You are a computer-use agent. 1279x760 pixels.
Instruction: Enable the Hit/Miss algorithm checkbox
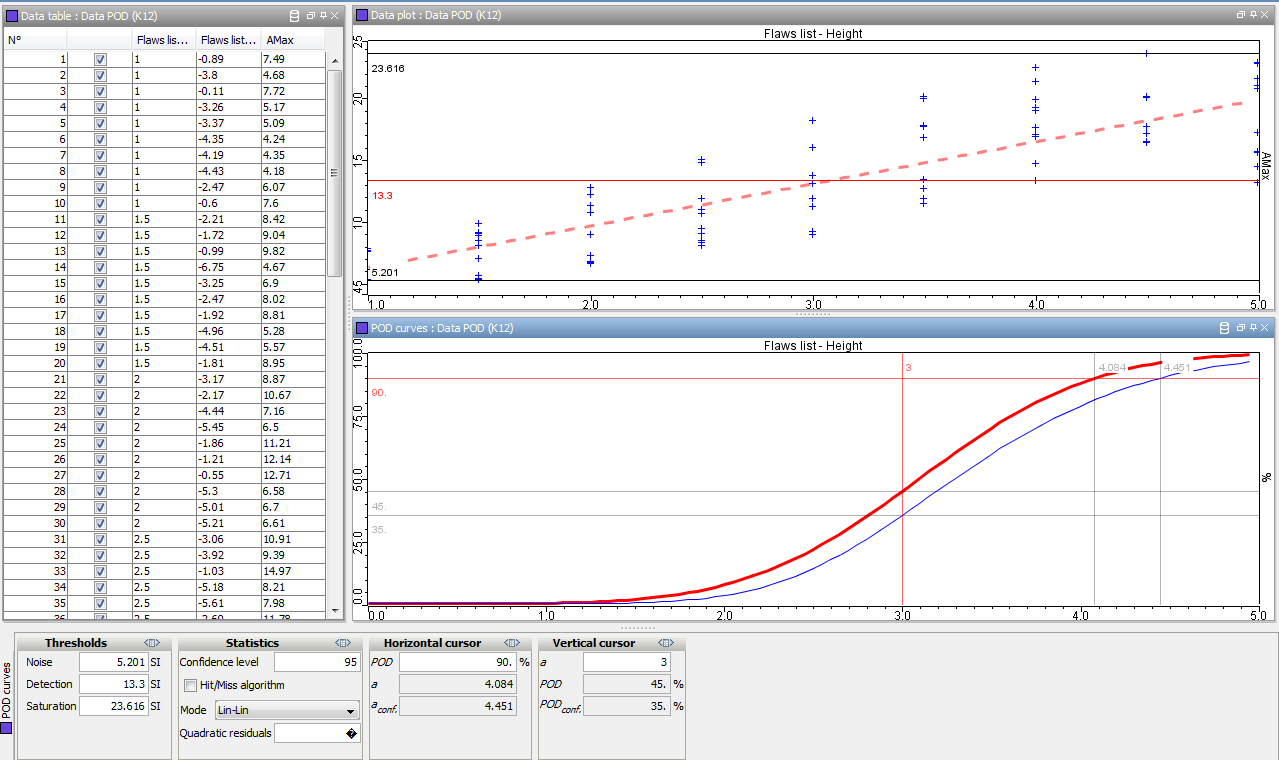click(x=190, y=686)
